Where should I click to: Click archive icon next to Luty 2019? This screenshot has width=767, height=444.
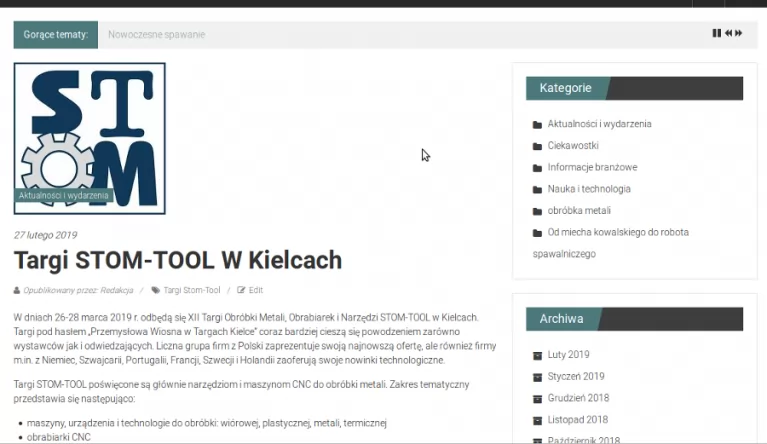click(537, 355)
